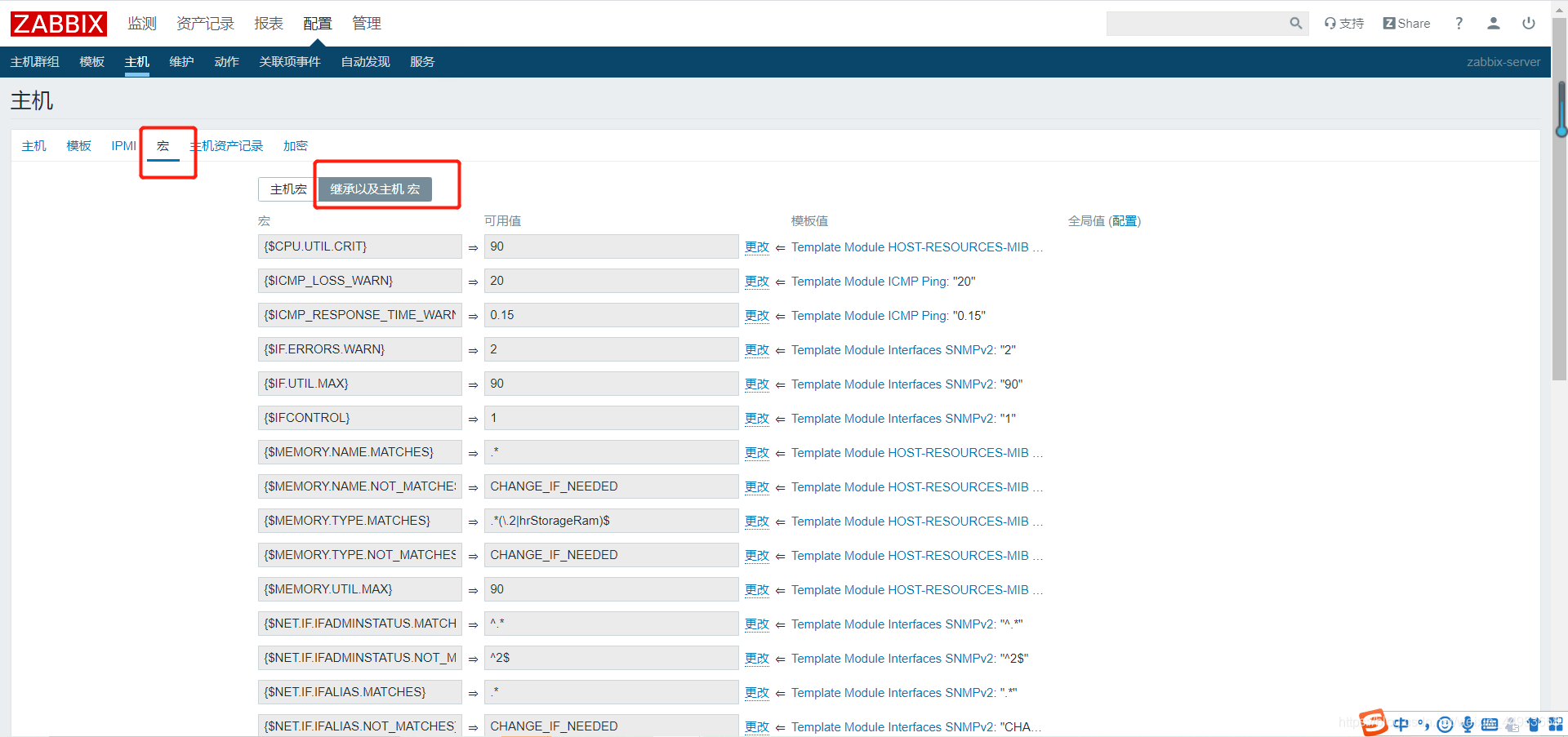Image resolution: width=1568 pixels, height=737 pixels.
Task: Switch to the 模板 templates form tab
Action: tap(79, 146)
